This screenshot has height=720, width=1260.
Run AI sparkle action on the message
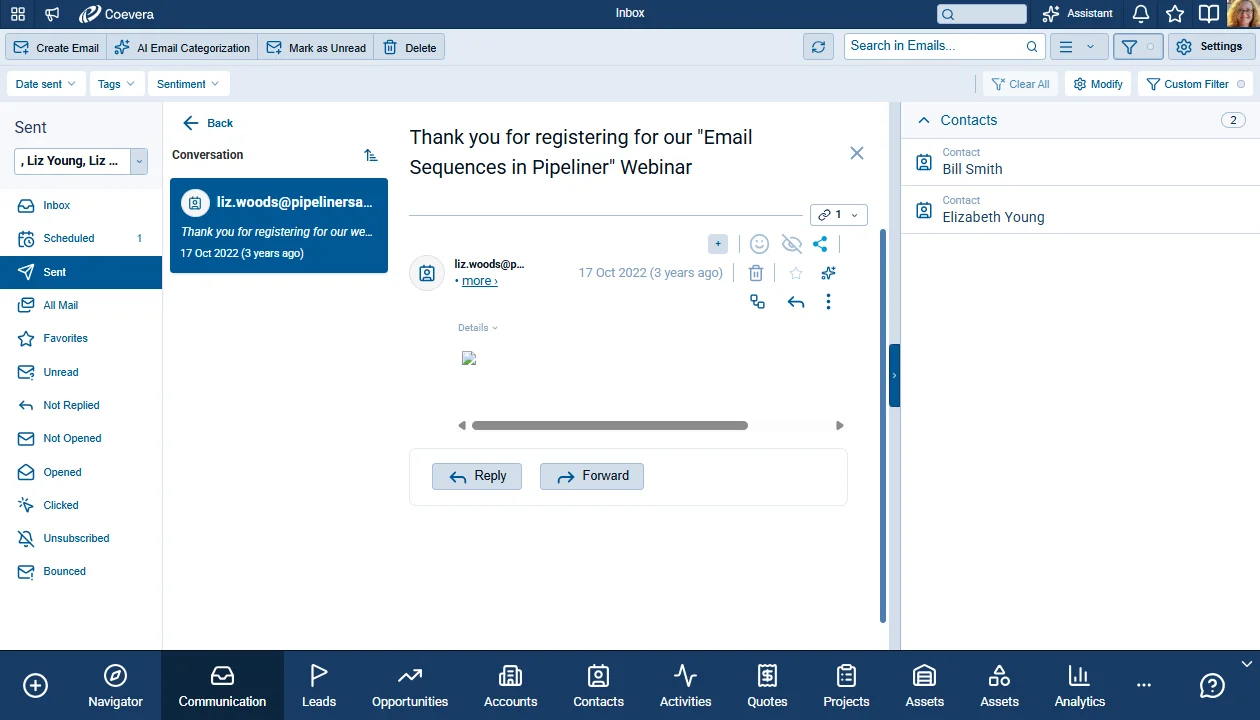(x=827, y=273)
